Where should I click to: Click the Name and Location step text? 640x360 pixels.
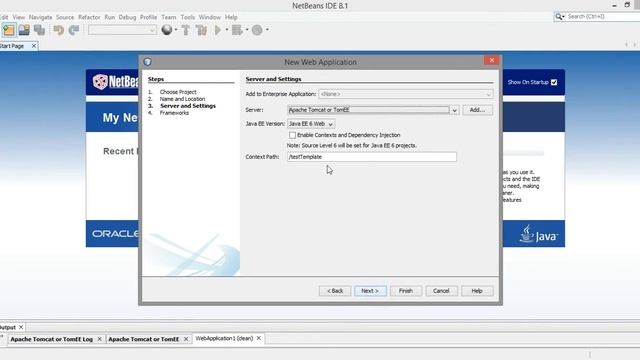pos(182,99)
